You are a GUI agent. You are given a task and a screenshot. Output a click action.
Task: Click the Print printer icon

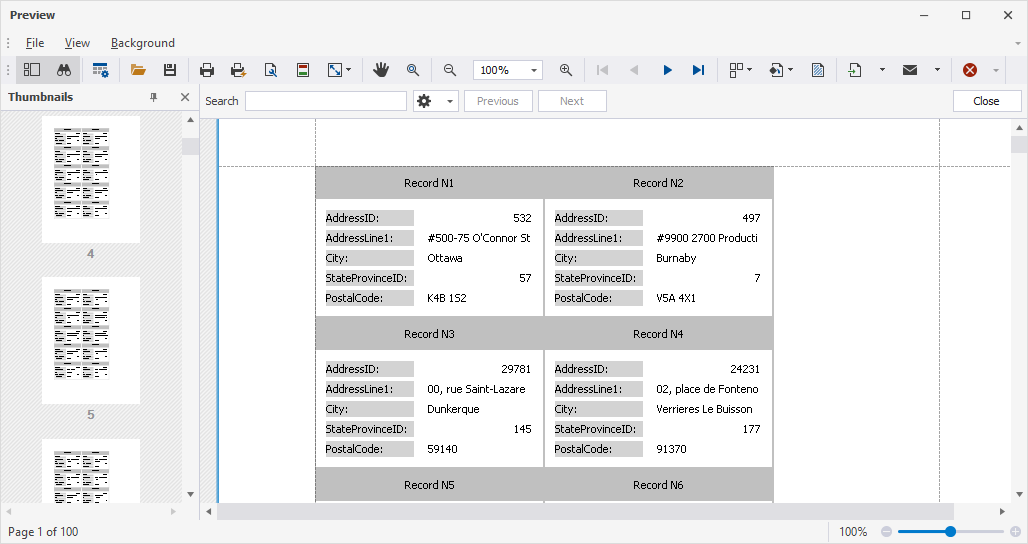point(207,69)
